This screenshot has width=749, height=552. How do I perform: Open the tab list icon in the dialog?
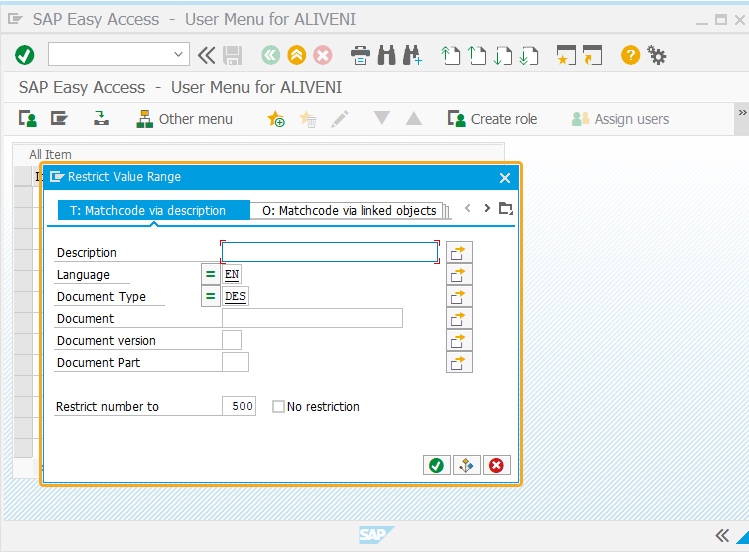(x=505, y=208)
